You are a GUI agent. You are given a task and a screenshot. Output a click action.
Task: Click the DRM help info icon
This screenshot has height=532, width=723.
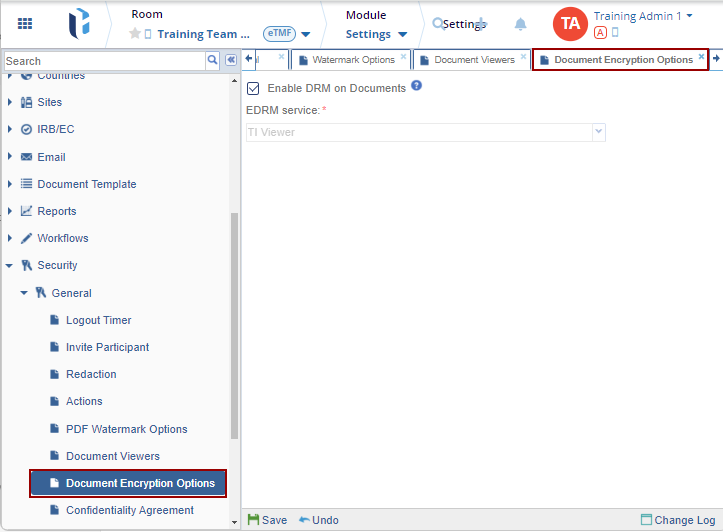(417, 86)
